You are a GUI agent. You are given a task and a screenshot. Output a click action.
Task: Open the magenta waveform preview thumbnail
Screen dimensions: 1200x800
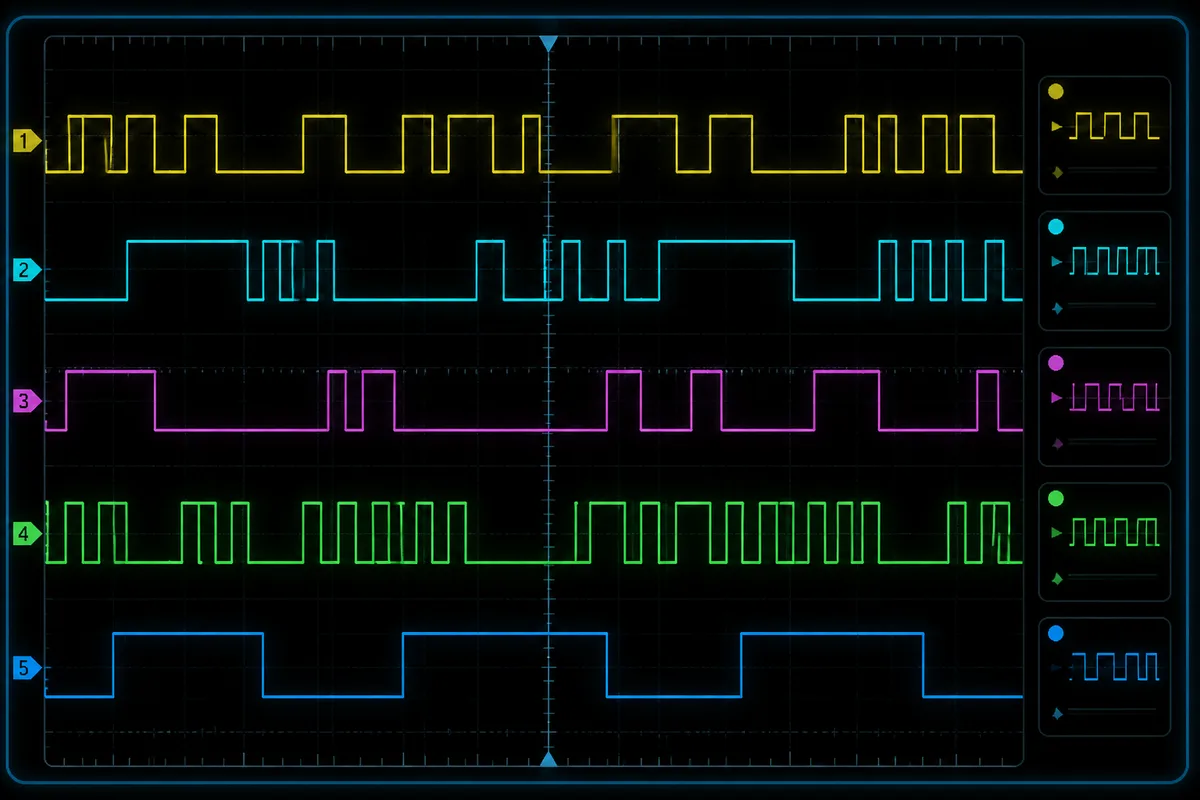(1115, 397)
